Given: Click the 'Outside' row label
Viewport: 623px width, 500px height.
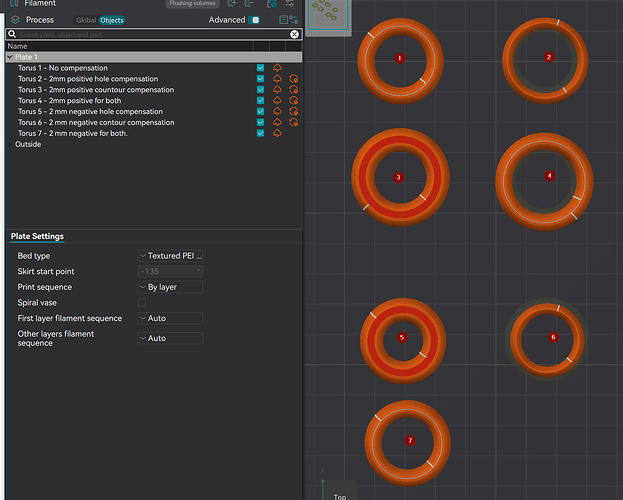Looking at the screenshot, I should point(28,144).
